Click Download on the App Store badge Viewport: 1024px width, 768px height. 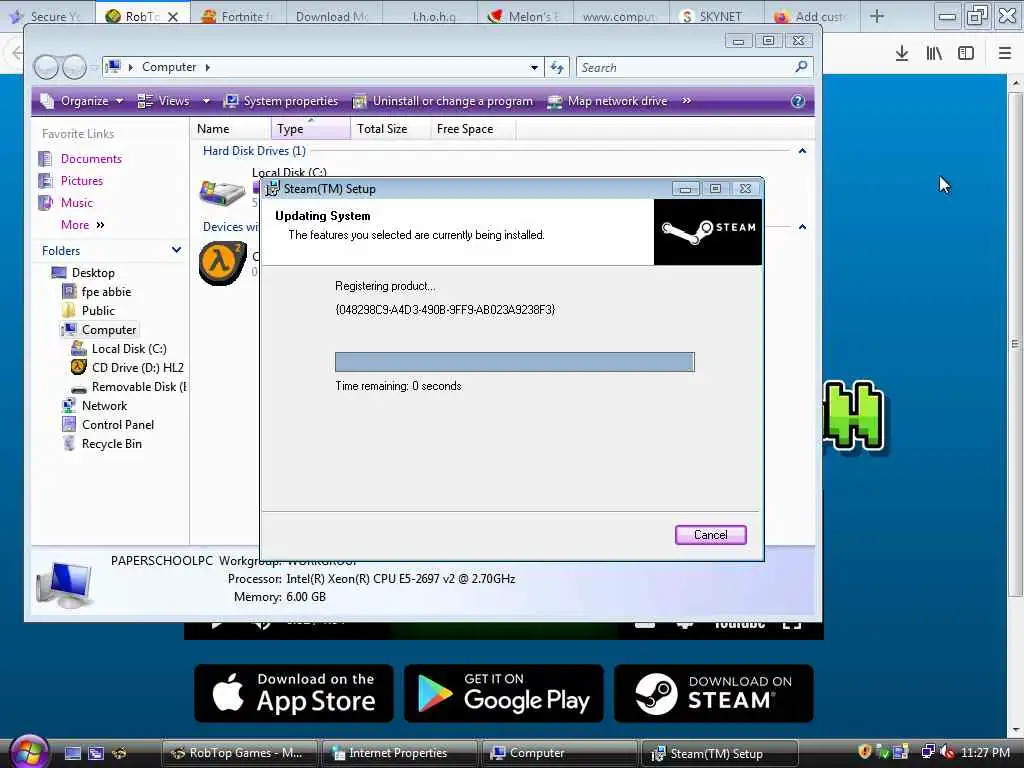click(294, 694)
